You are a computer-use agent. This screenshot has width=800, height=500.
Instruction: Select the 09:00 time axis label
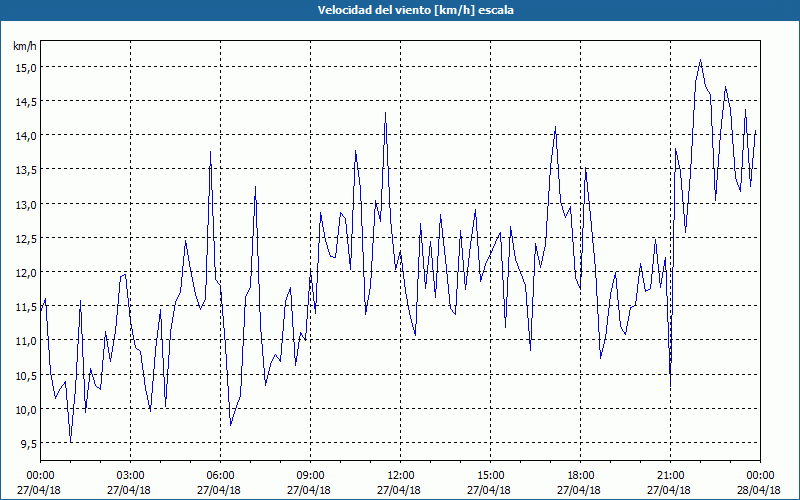[x=310, y=476]
